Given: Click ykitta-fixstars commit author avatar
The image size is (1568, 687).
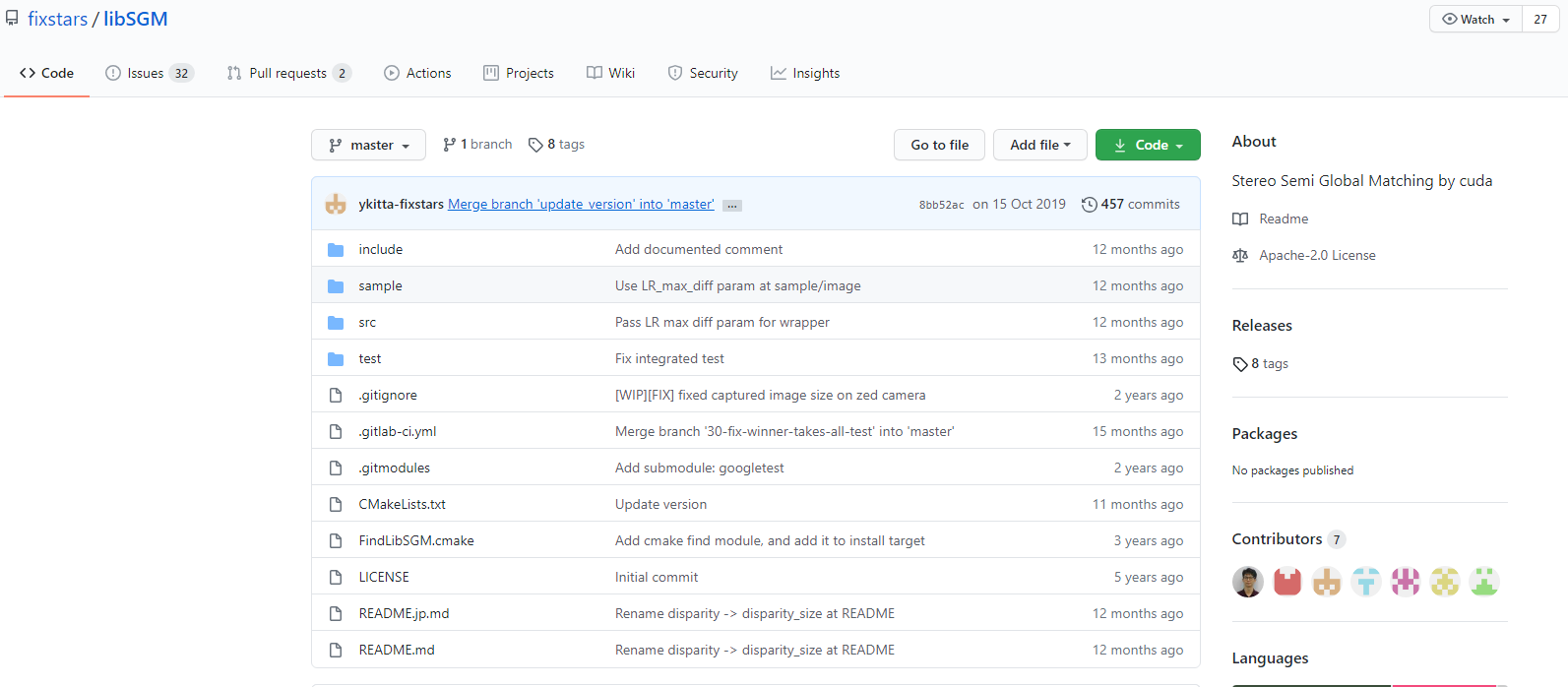Looking at the screenshot, I should click(x=336, y=204).
